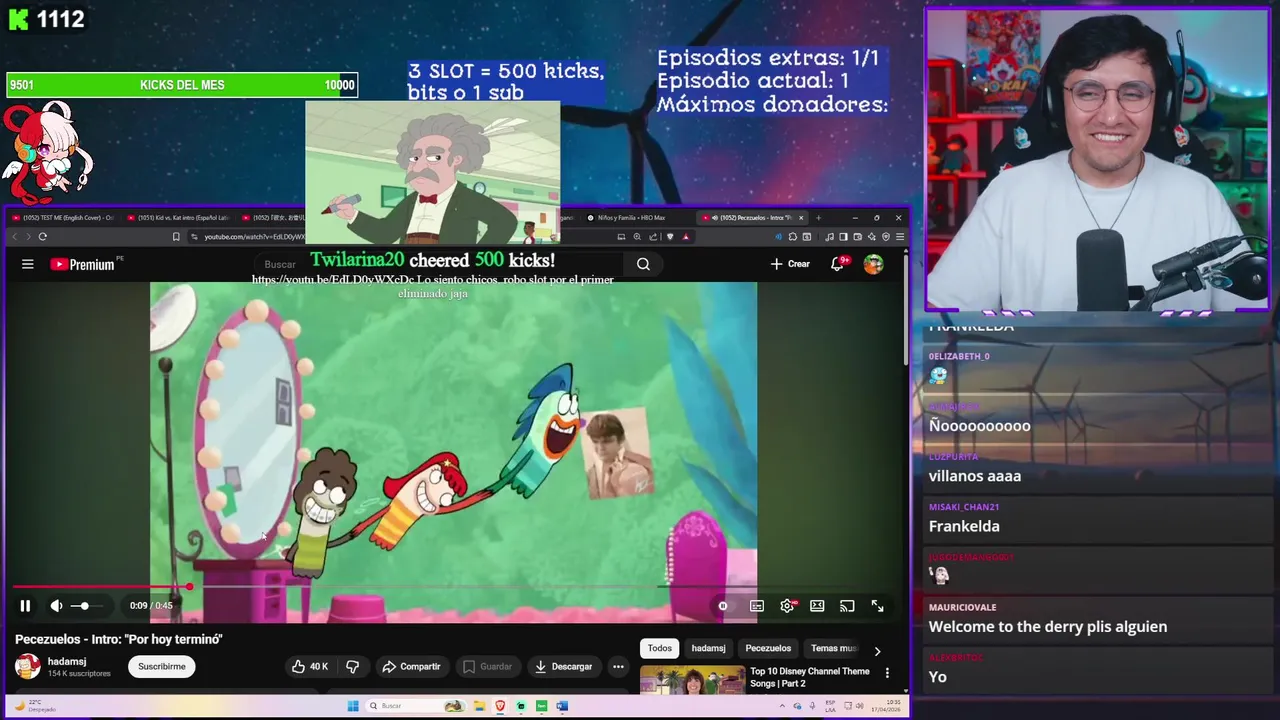The width and height of the screenshot is (1280, 720).
Task: Click the Guardar button
Action: coord(487,666)
